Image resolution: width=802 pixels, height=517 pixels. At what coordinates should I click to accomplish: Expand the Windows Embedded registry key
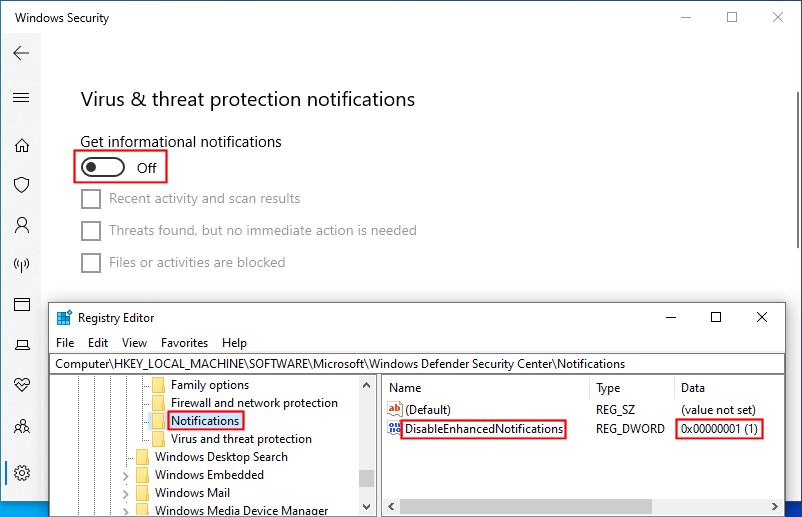[126, 475]
